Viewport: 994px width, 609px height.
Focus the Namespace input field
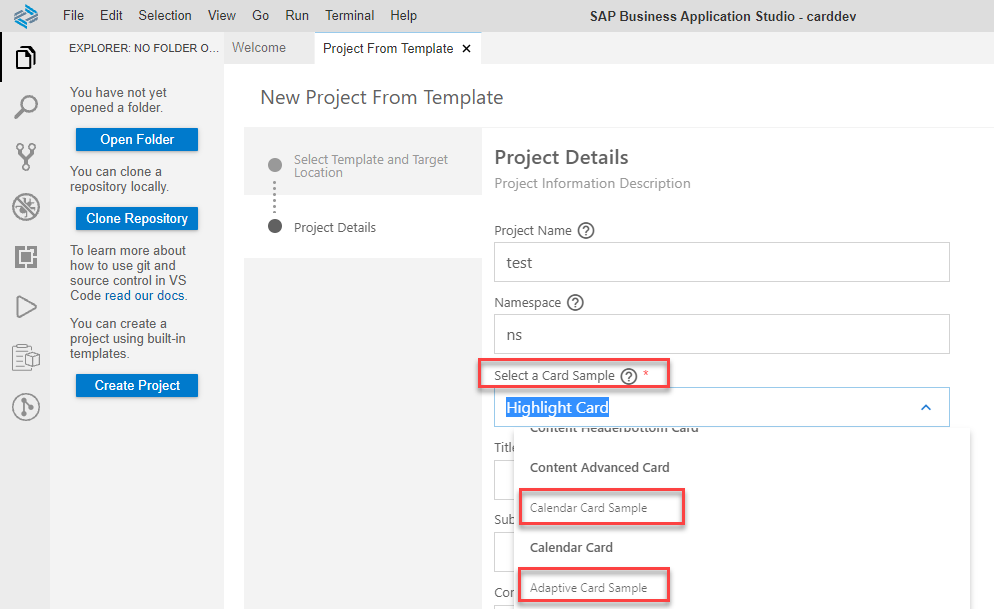tap(721, 334)
